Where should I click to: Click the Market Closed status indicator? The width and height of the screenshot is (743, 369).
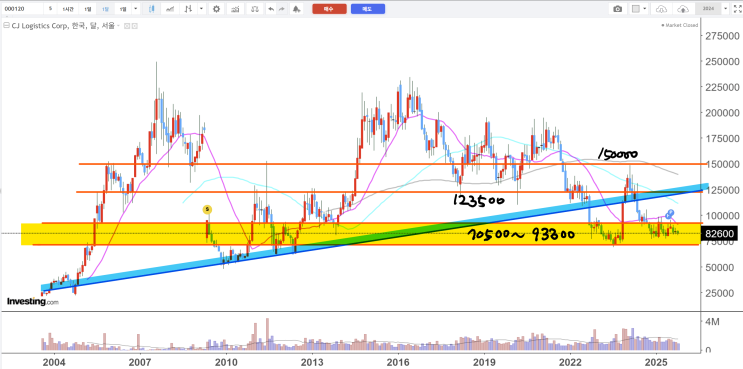[680, 25]
